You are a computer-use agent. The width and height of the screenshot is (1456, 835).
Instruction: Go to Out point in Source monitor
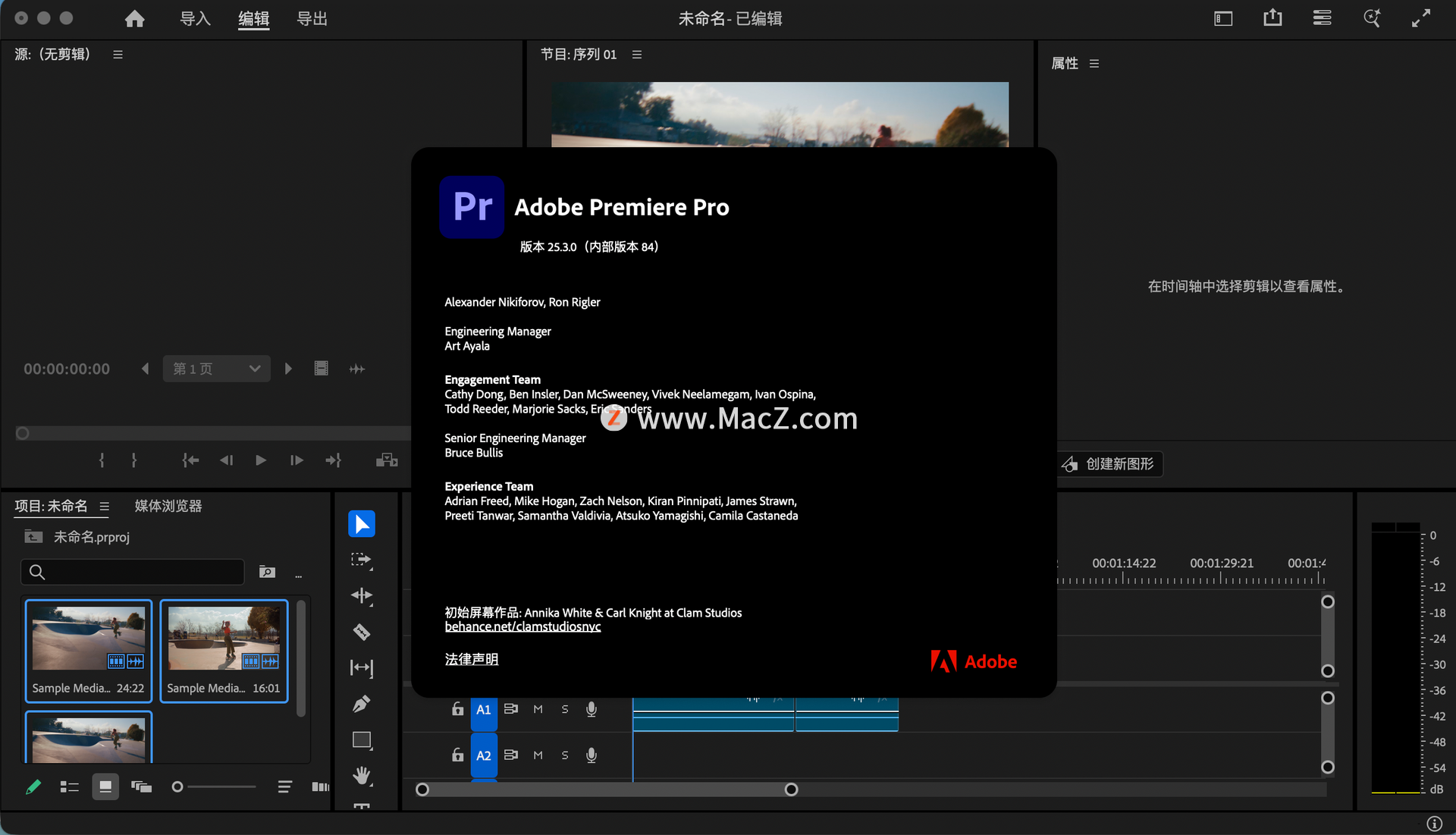click(333, 460)
